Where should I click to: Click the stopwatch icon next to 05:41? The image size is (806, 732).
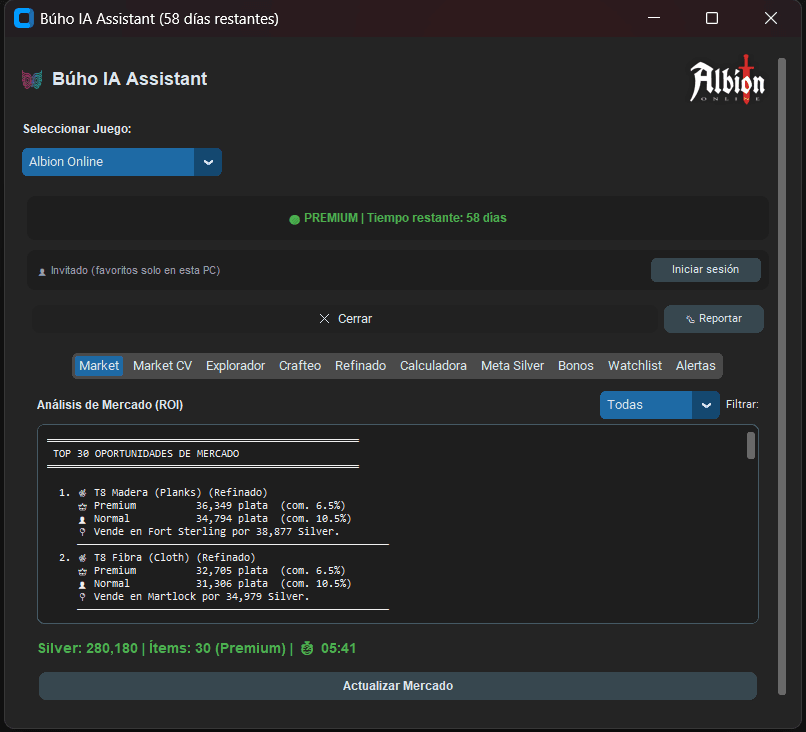[x=307, y=648]
